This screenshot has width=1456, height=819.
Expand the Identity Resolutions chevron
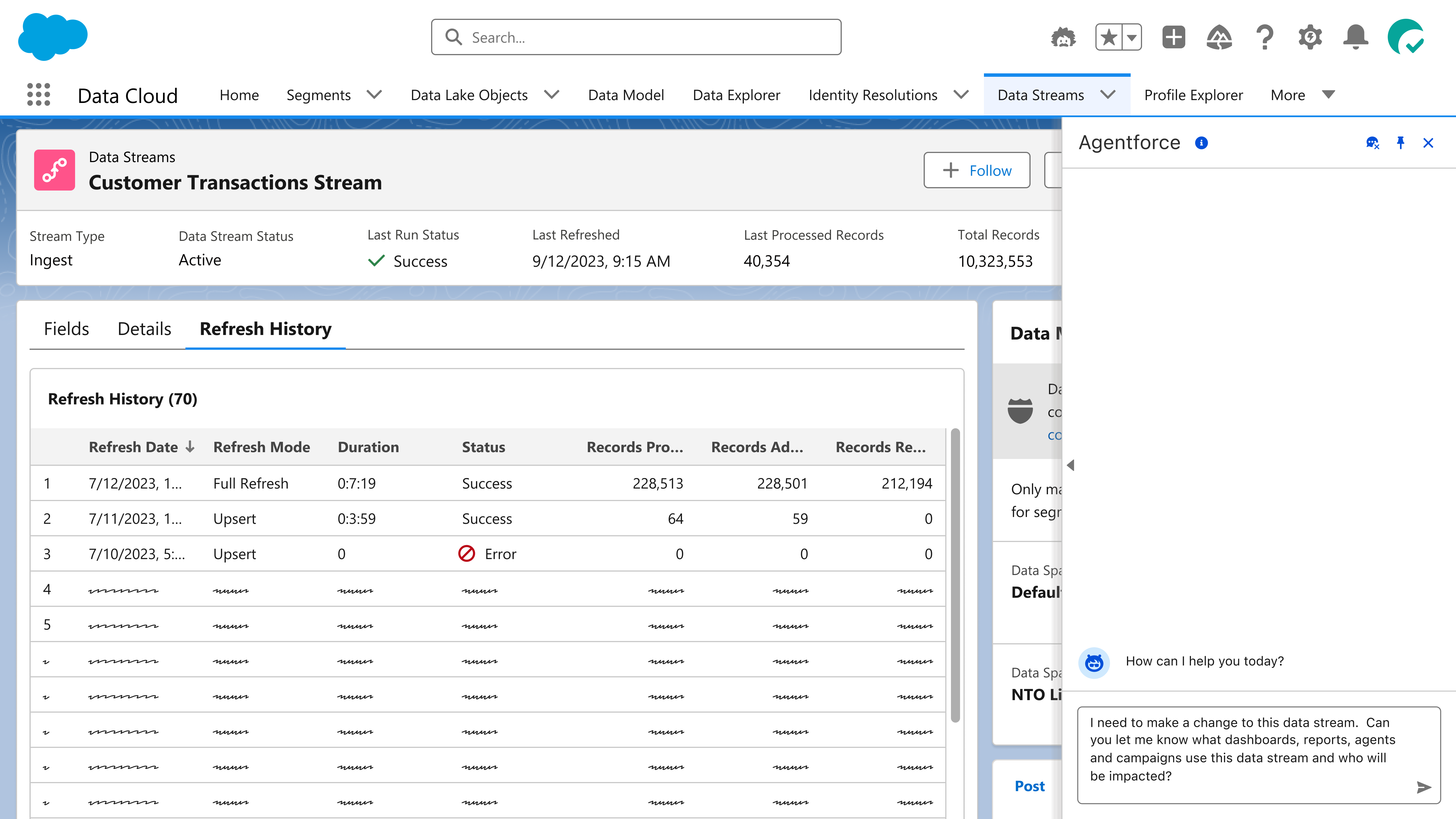point(961,94)
